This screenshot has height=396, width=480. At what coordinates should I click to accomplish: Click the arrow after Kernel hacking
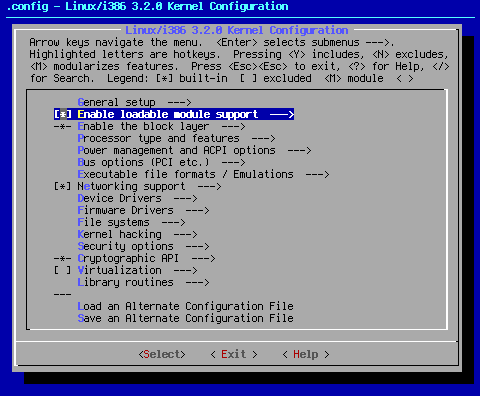point(185,234)
